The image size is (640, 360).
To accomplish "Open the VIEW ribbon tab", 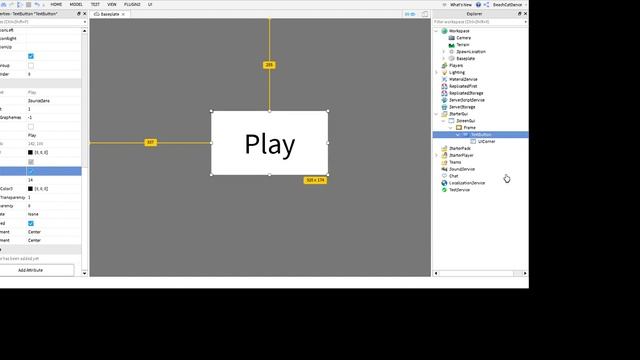I will click(112, 4).
